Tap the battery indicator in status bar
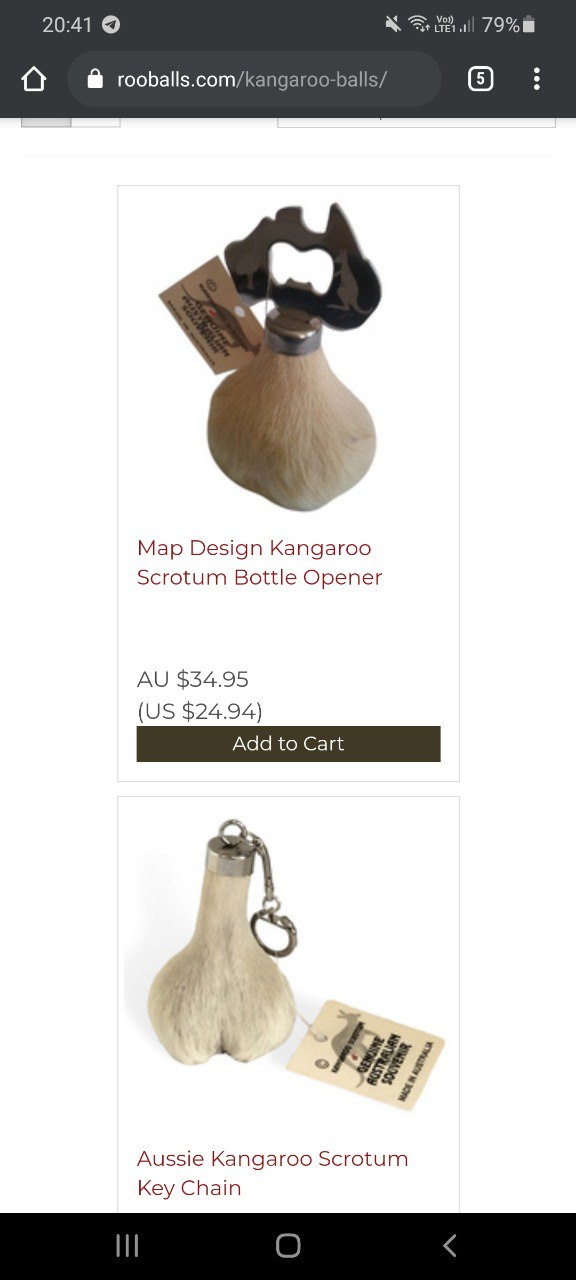Screen dimensions: 576x1280 tap(529, 25)
